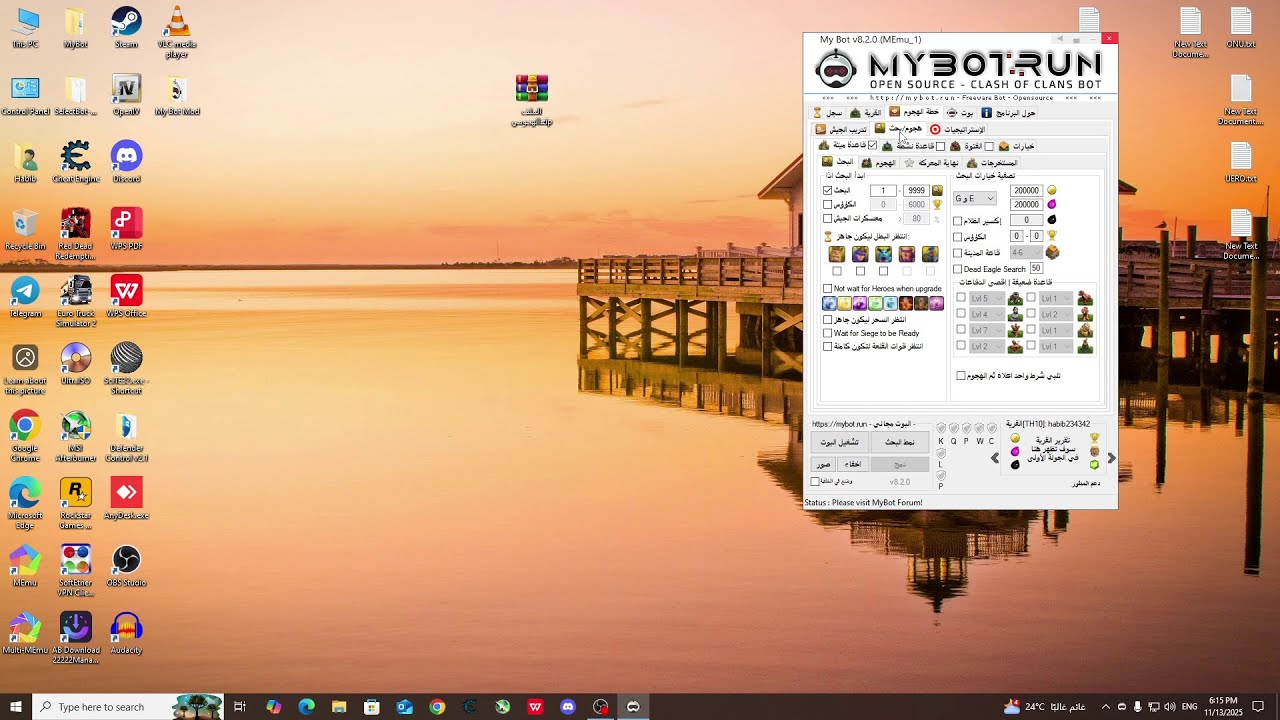
Task: Select the Euro Truck Simulator 2 icon
Action: 76,302
